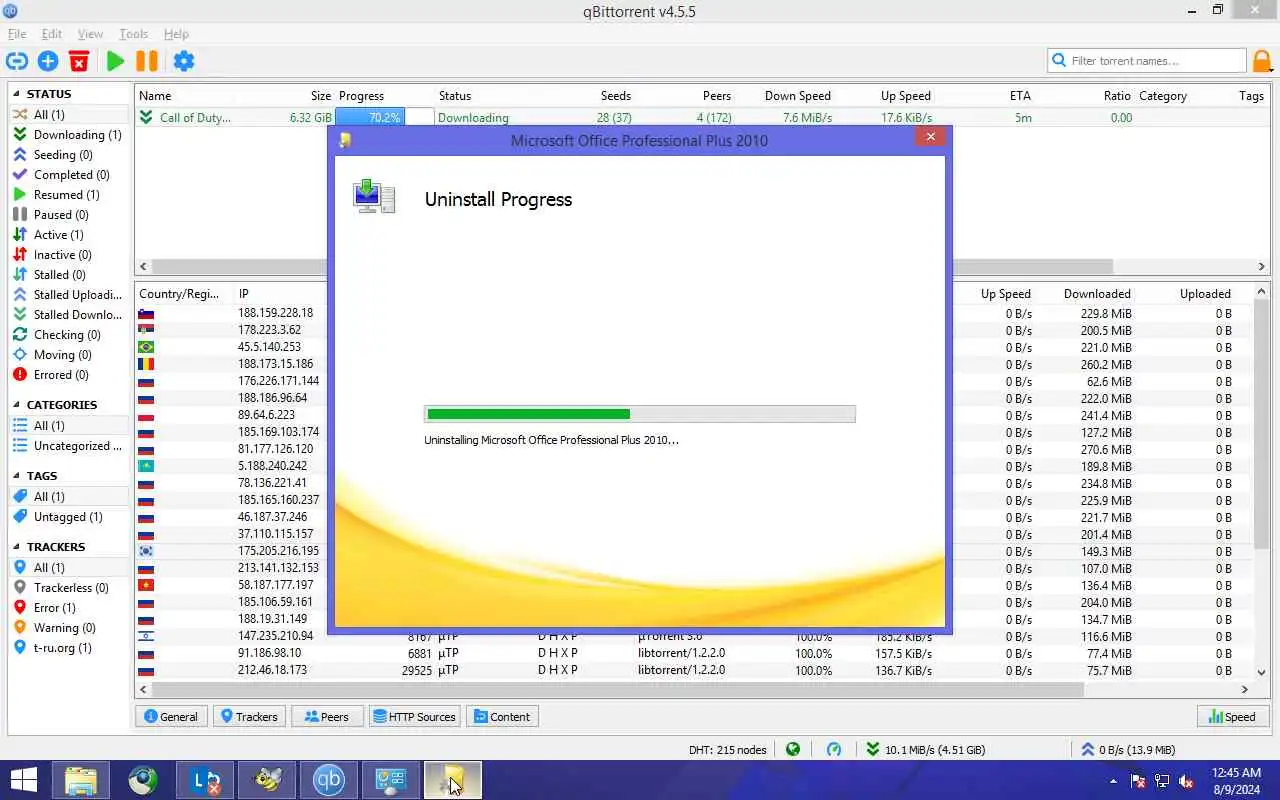Switch to the Trackers tab

click(249, 717)
